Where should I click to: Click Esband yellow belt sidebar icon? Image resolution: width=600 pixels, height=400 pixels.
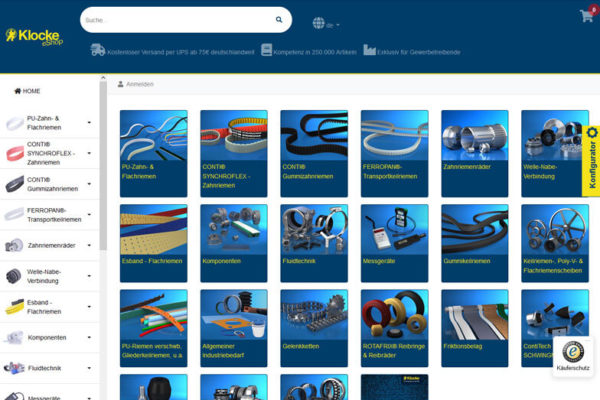tap(15, 307)
